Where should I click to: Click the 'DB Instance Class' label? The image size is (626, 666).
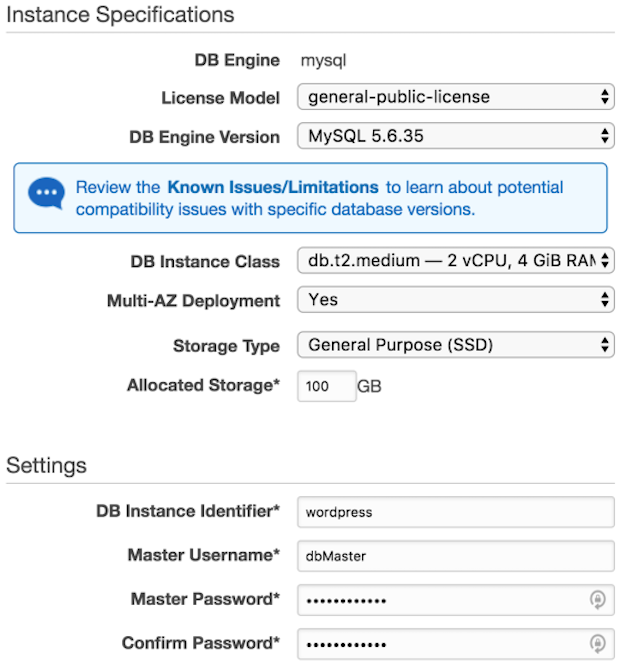(205, 262)
